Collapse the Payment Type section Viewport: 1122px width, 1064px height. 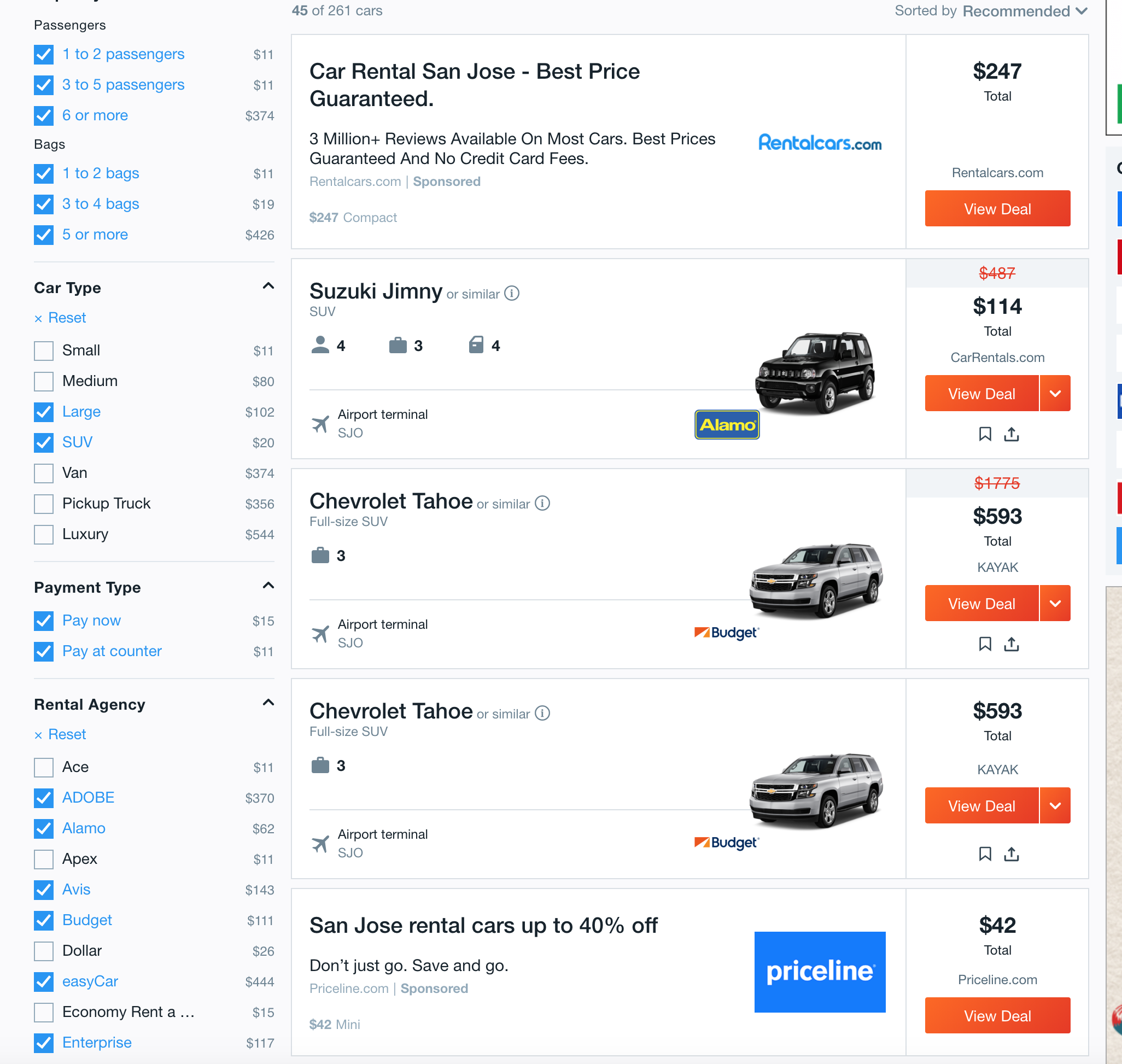[268, 586]
